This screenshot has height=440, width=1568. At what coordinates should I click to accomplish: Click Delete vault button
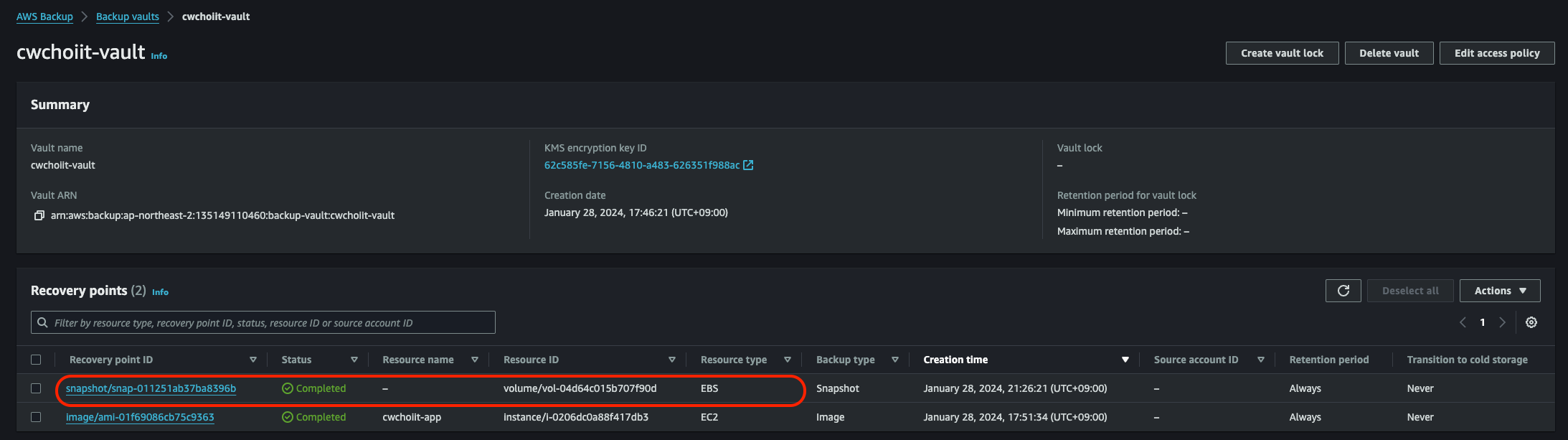point(1389,53)
